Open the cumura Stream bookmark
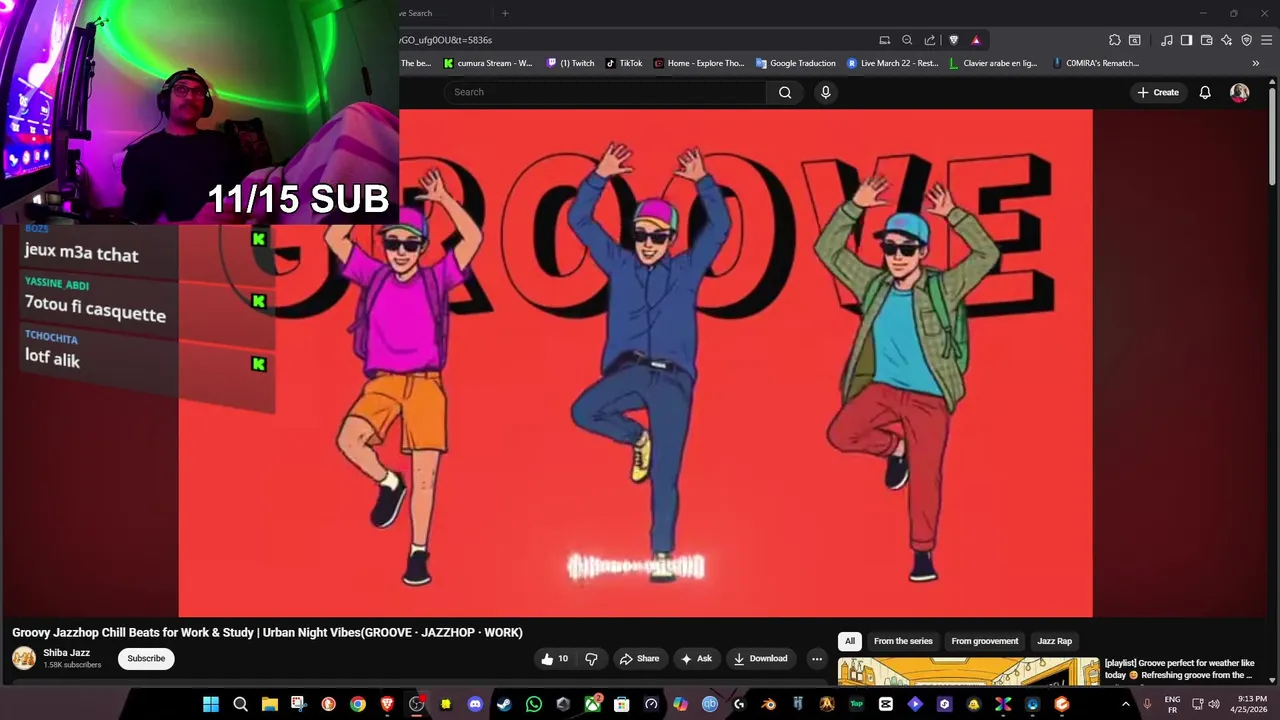 click(488, 63)
